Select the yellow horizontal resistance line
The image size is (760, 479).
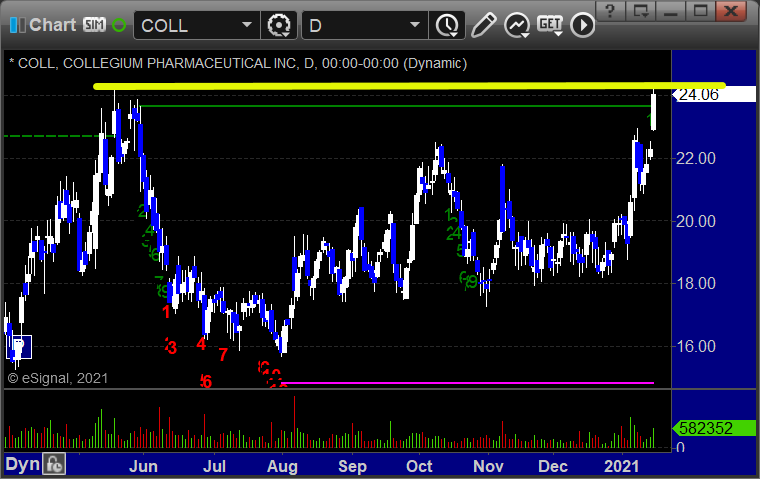pyautogui.click(x=410, y=86)
